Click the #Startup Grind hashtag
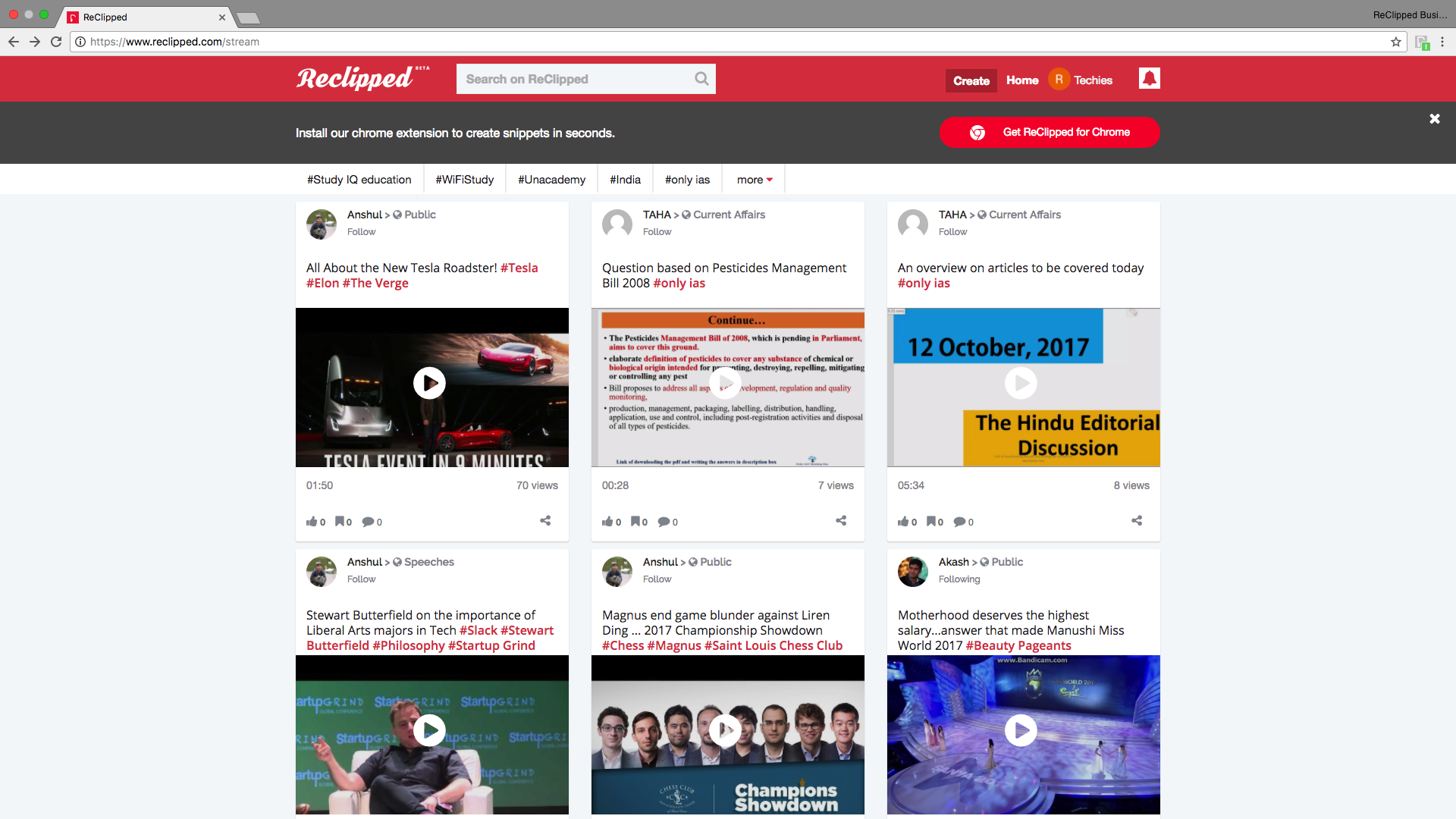Screen dimensions: 1456x819 point(491,645)
